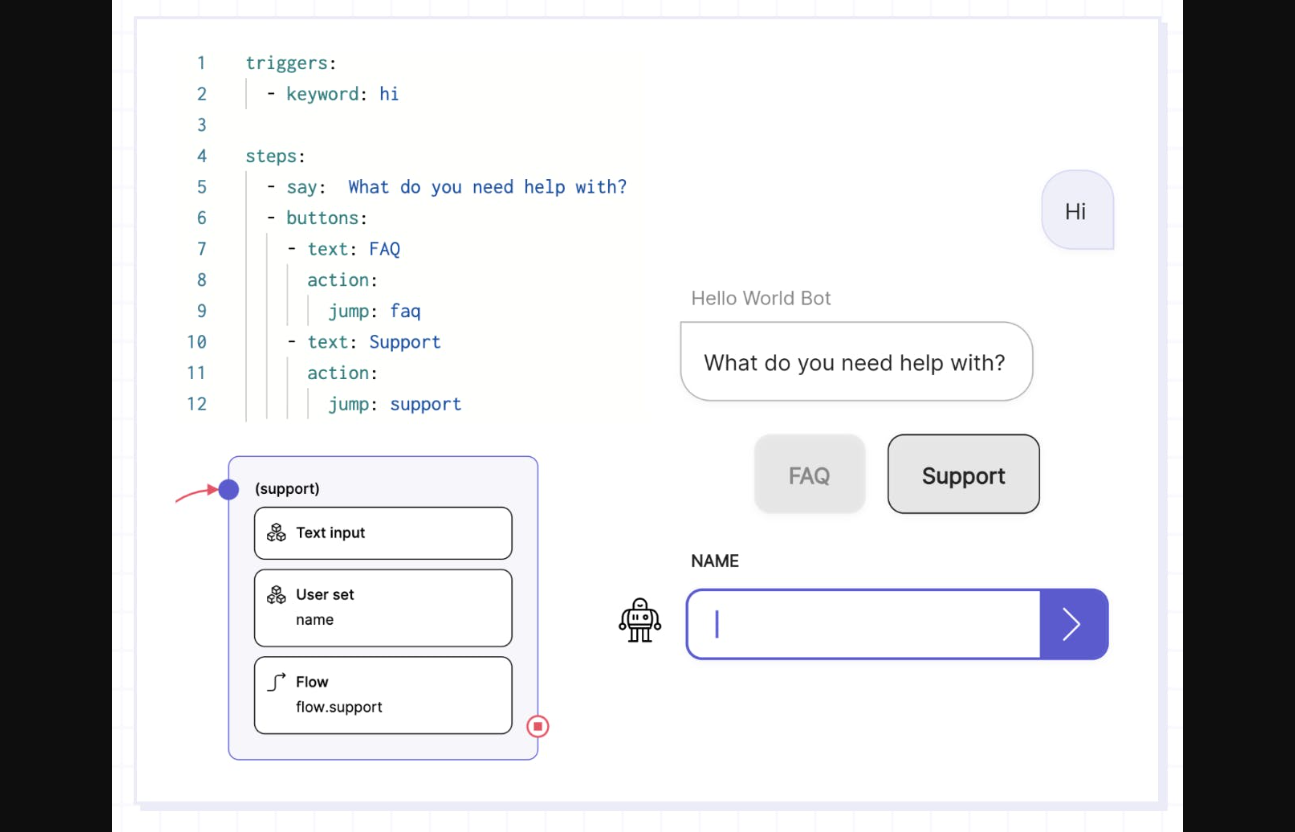Select the blue start node circle
This screenshot has height=832, width=1295.
[x=229, y=489]
